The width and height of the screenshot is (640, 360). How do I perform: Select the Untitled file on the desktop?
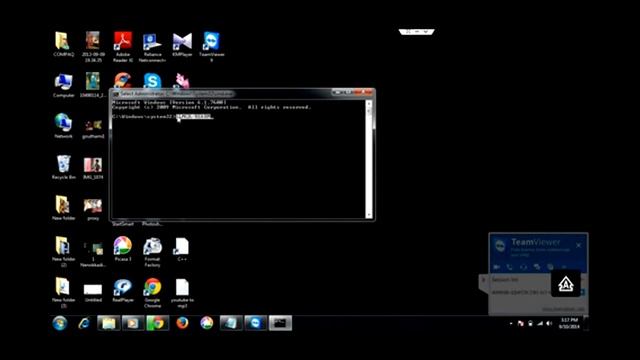tap(93, 293)
